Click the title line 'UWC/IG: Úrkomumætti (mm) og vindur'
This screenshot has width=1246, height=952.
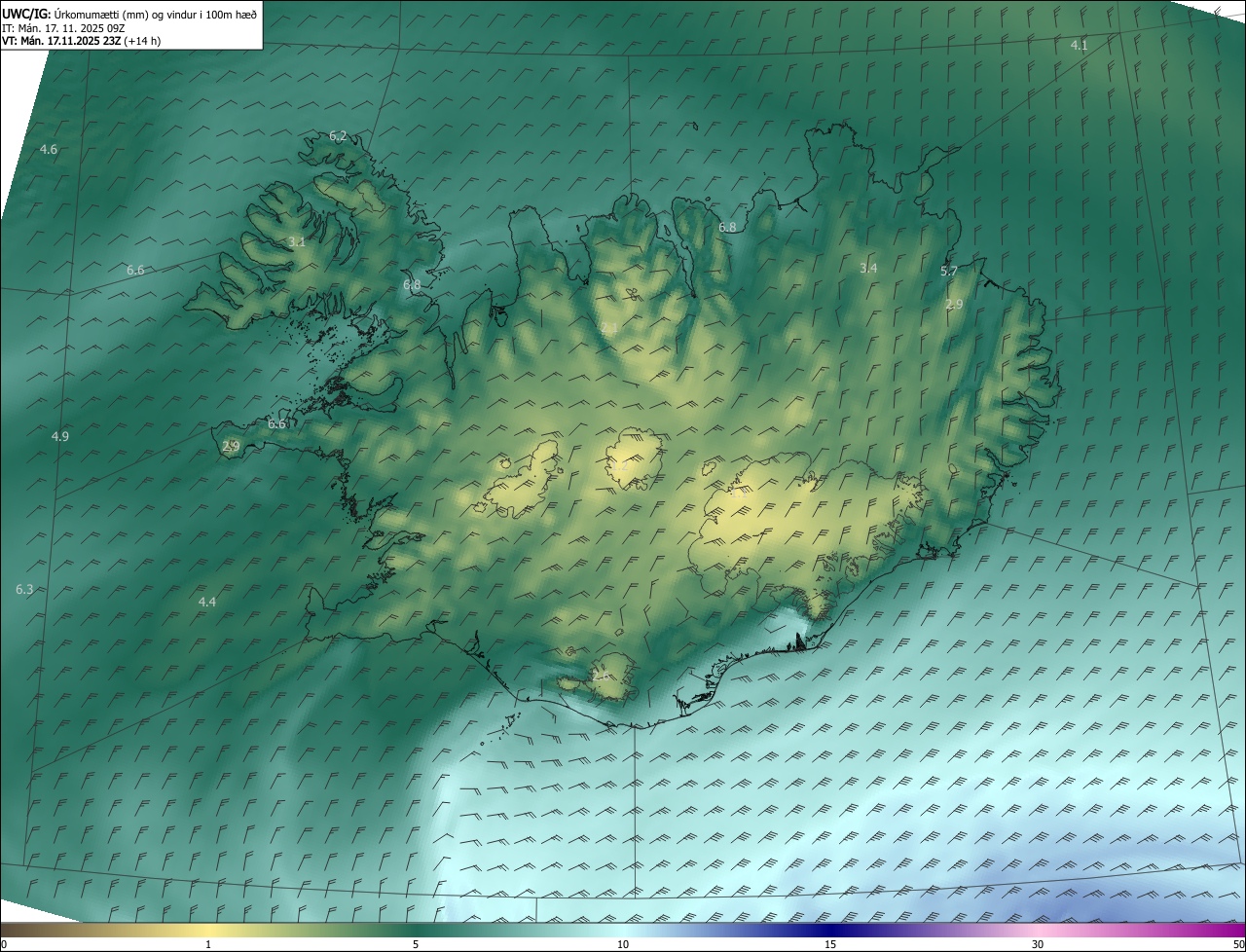129,14
